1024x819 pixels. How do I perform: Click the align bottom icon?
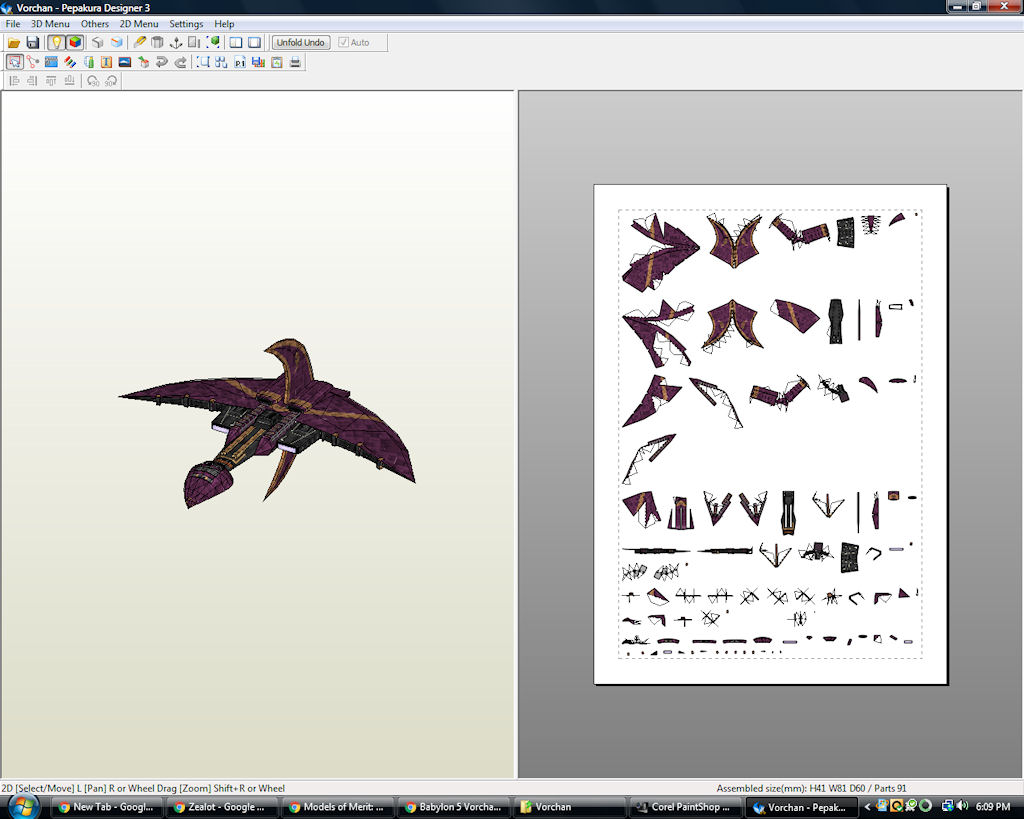click(x=69, y=81)
